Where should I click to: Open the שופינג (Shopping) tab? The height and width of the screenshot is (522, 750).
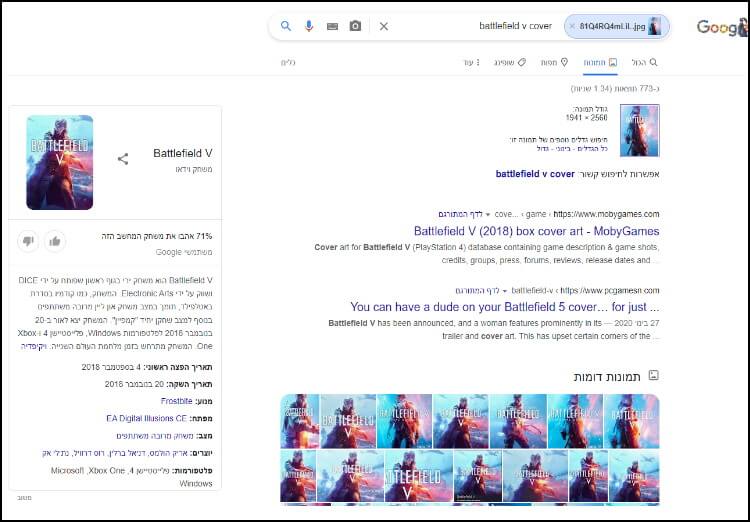pos(510,62)
